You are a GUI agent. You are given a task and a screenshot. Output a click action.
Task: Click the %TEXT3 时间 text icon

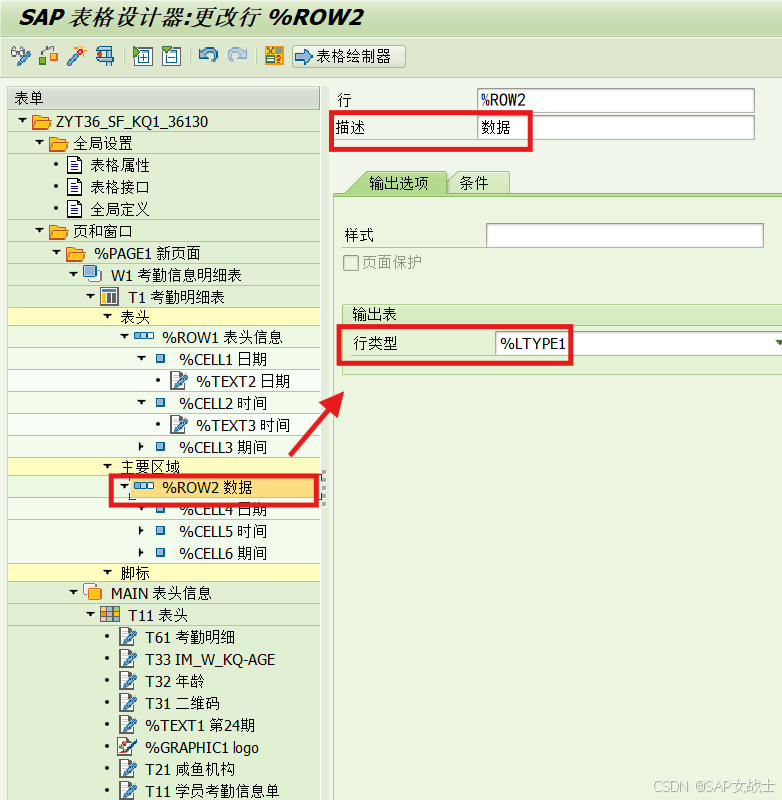coord(179,424)
